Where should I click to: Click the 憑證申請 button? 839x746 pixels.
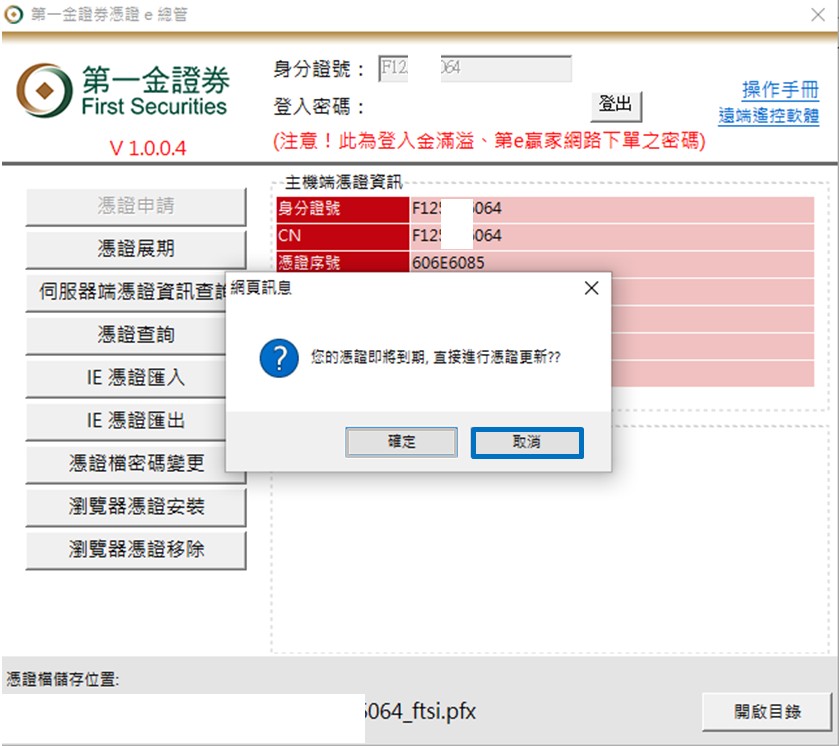coord(136,206)
